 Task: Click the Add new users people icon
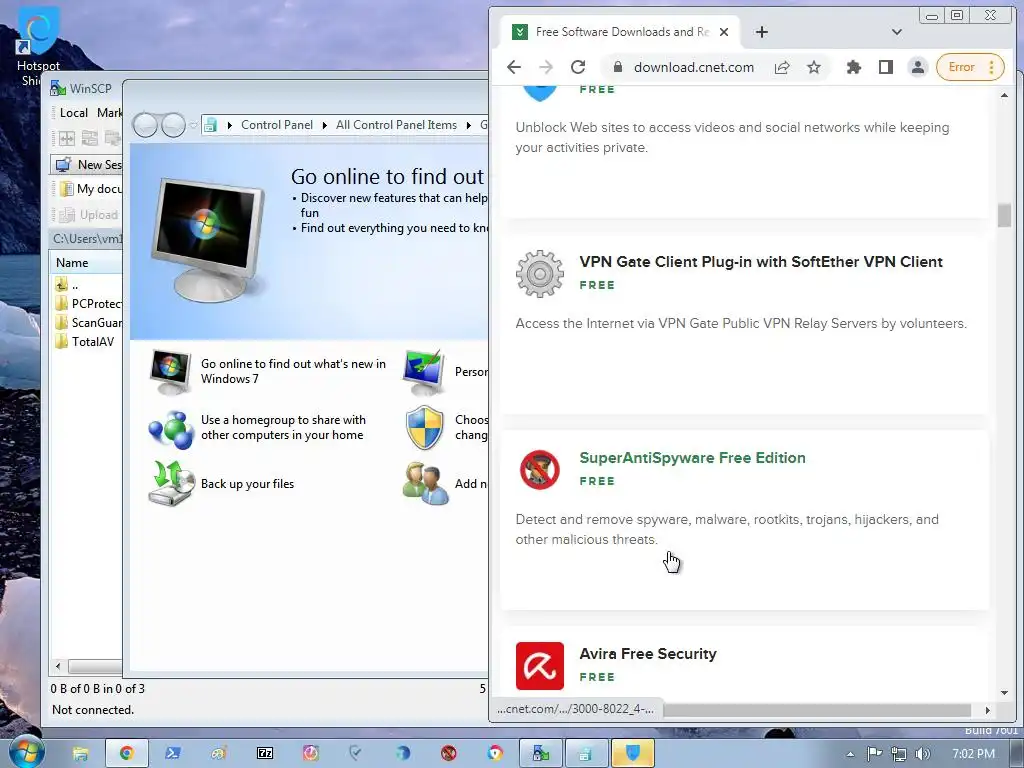coord(426,484)
